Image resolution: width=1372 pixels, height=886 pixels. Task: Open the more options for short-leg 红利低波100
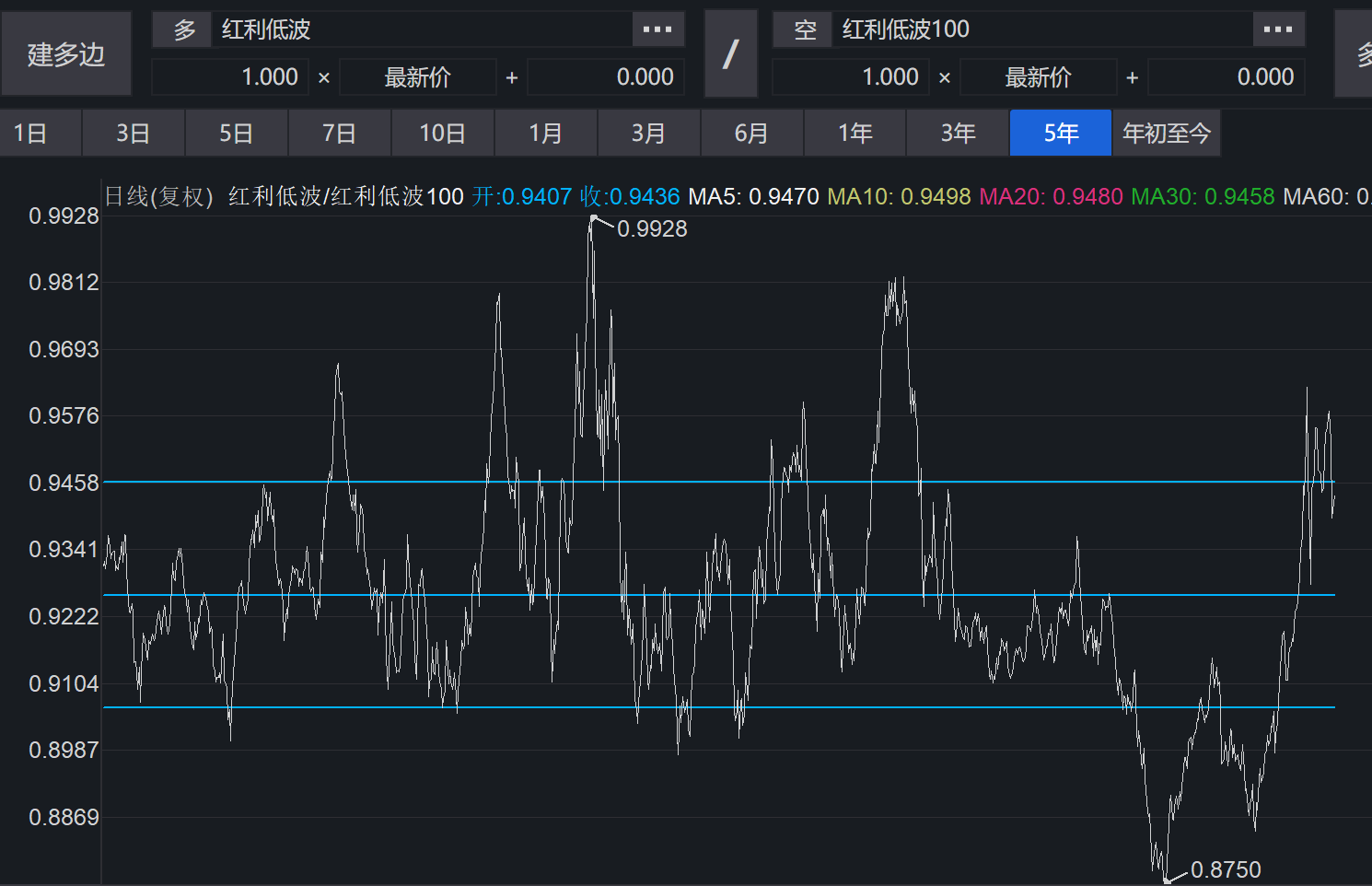click(x=1278, y=29)
